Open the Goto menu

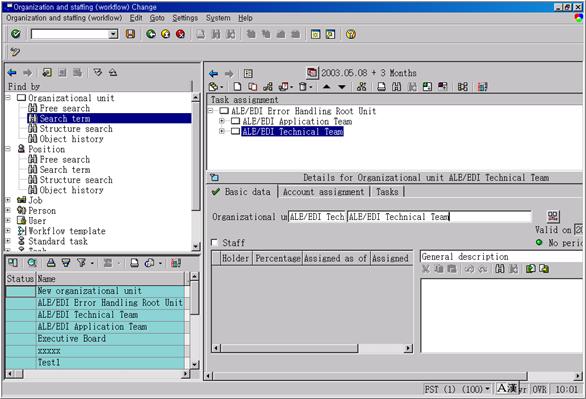coord(157,18)
